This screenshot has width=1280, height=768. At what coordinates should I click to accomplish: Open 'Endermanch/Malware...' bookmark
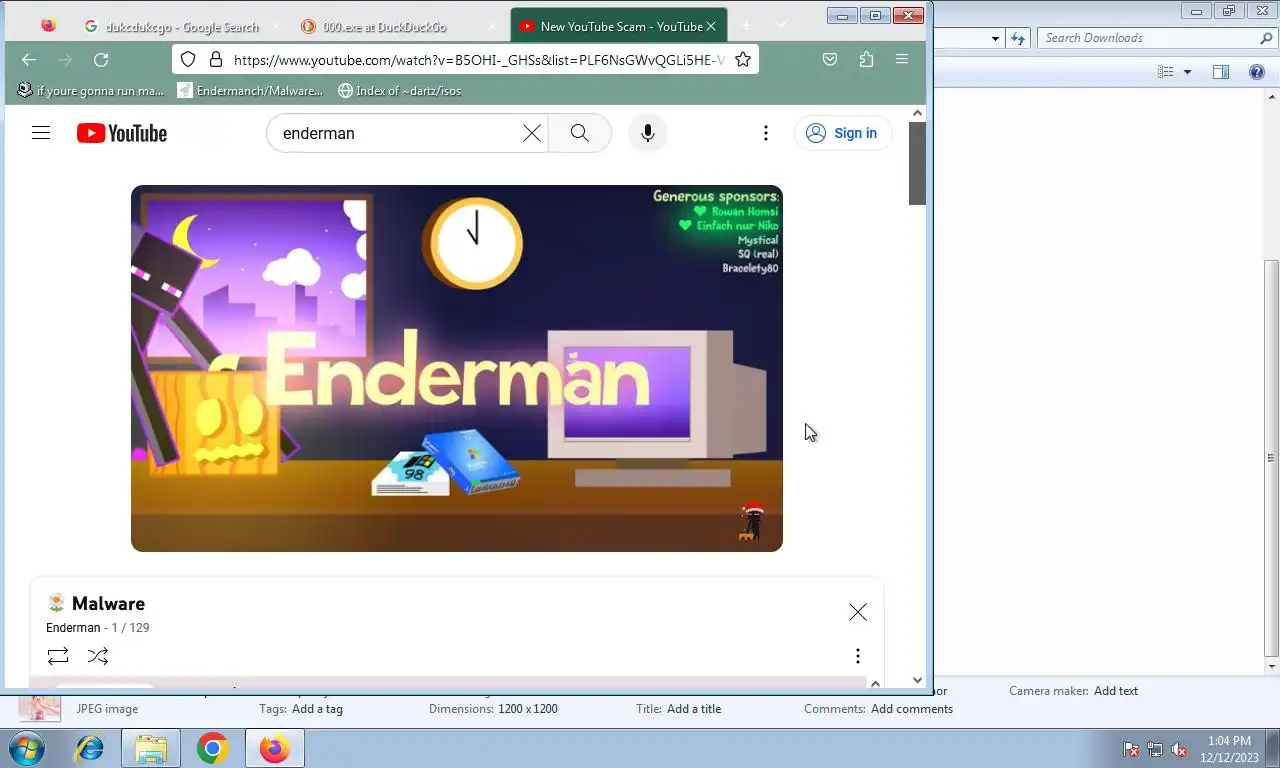coord(250,90)
